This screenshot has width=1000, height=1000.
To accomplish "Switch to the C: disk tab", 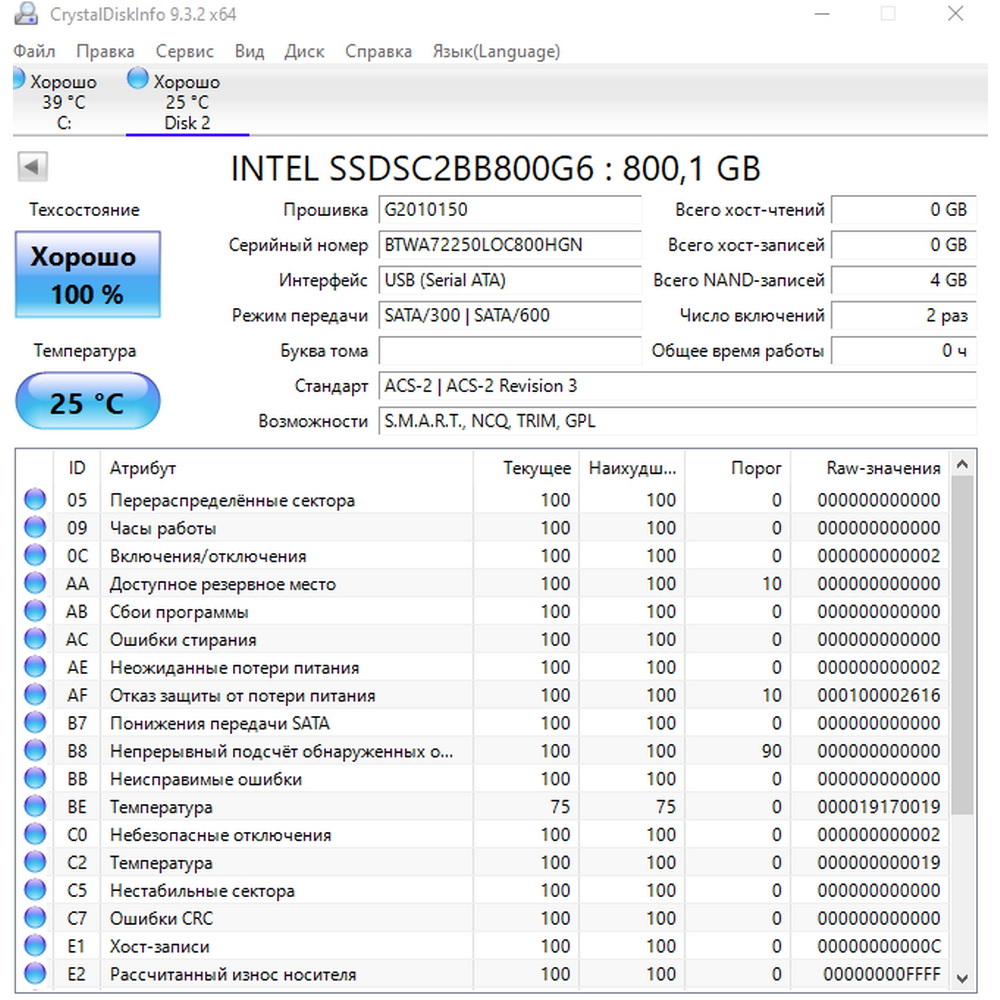I will pos(62,101).
